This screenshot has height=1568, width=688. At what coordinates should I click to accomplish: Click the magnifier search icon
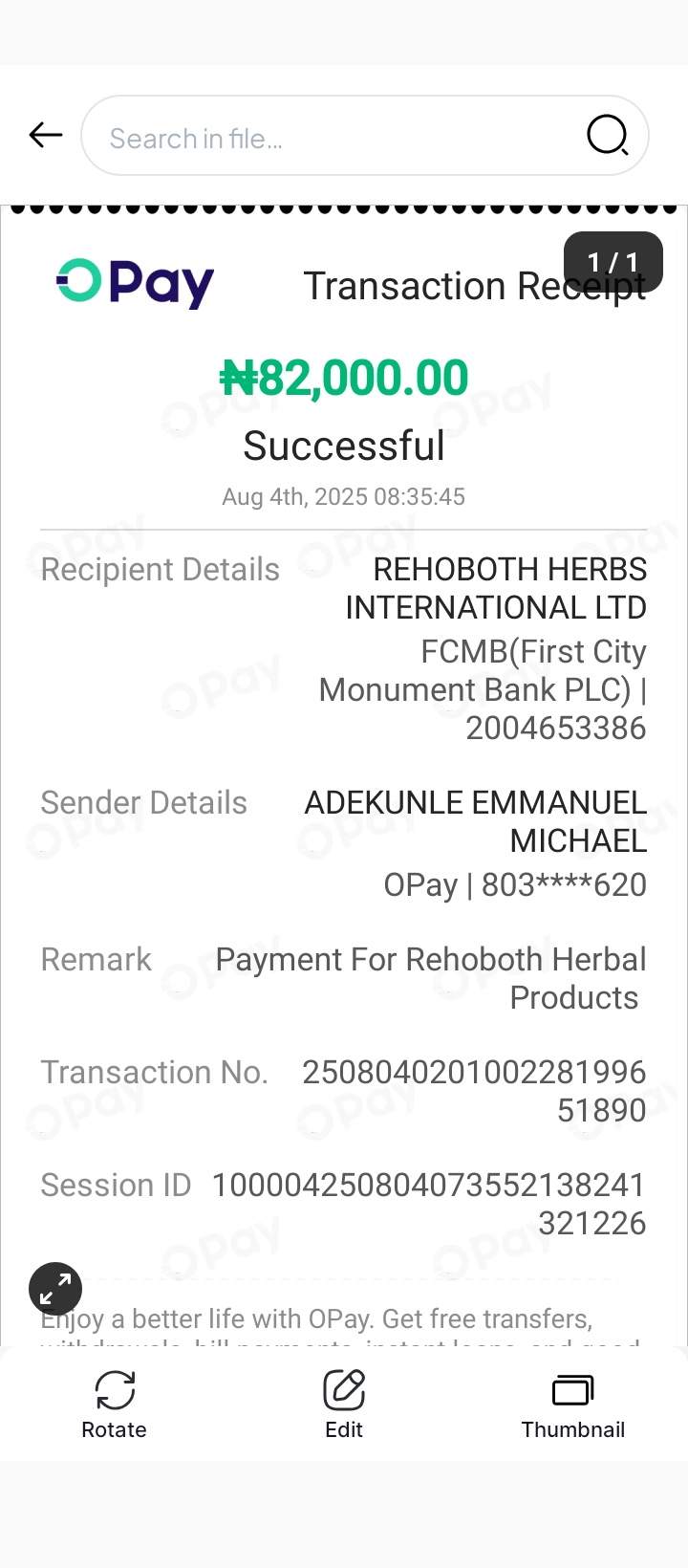click(x=607, y=136)
